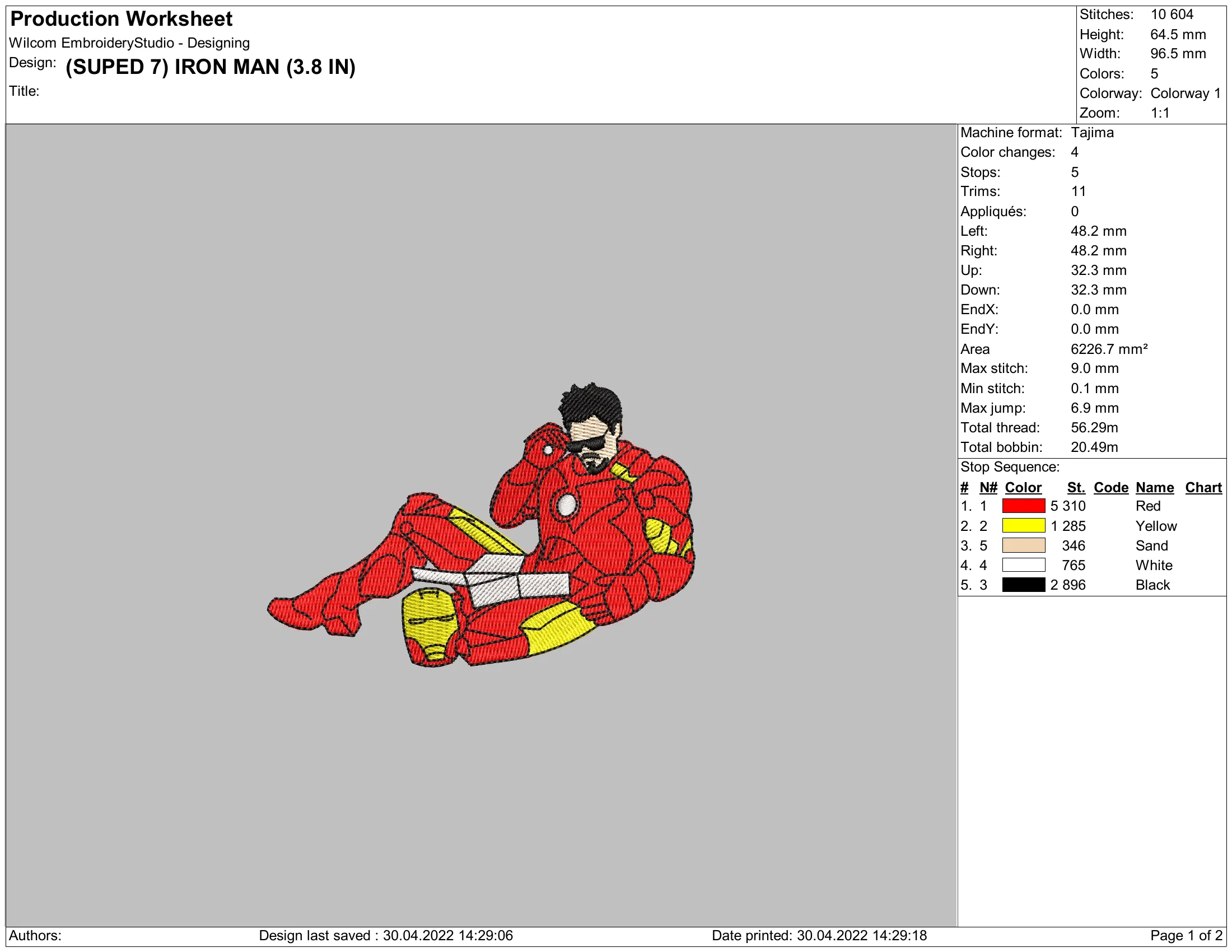The image size is (1232, 952).
Task: Click the Color changes value '4'
Action: click(x=1075, y=152)
